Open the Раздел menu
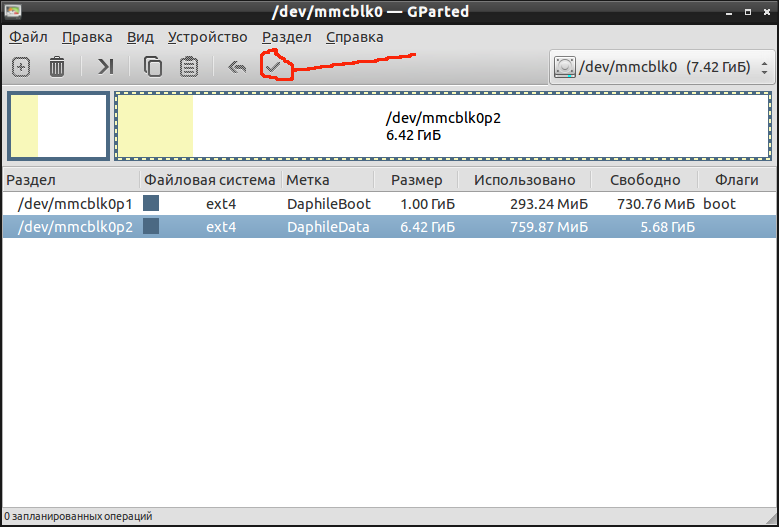Image resolution: width=779 pixels, height=527 pixels. (x=287, y=37)
